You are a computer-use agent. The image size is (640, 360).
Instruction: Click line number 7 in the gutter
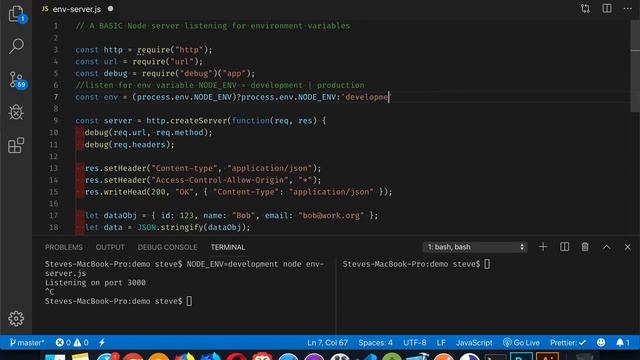56,97
